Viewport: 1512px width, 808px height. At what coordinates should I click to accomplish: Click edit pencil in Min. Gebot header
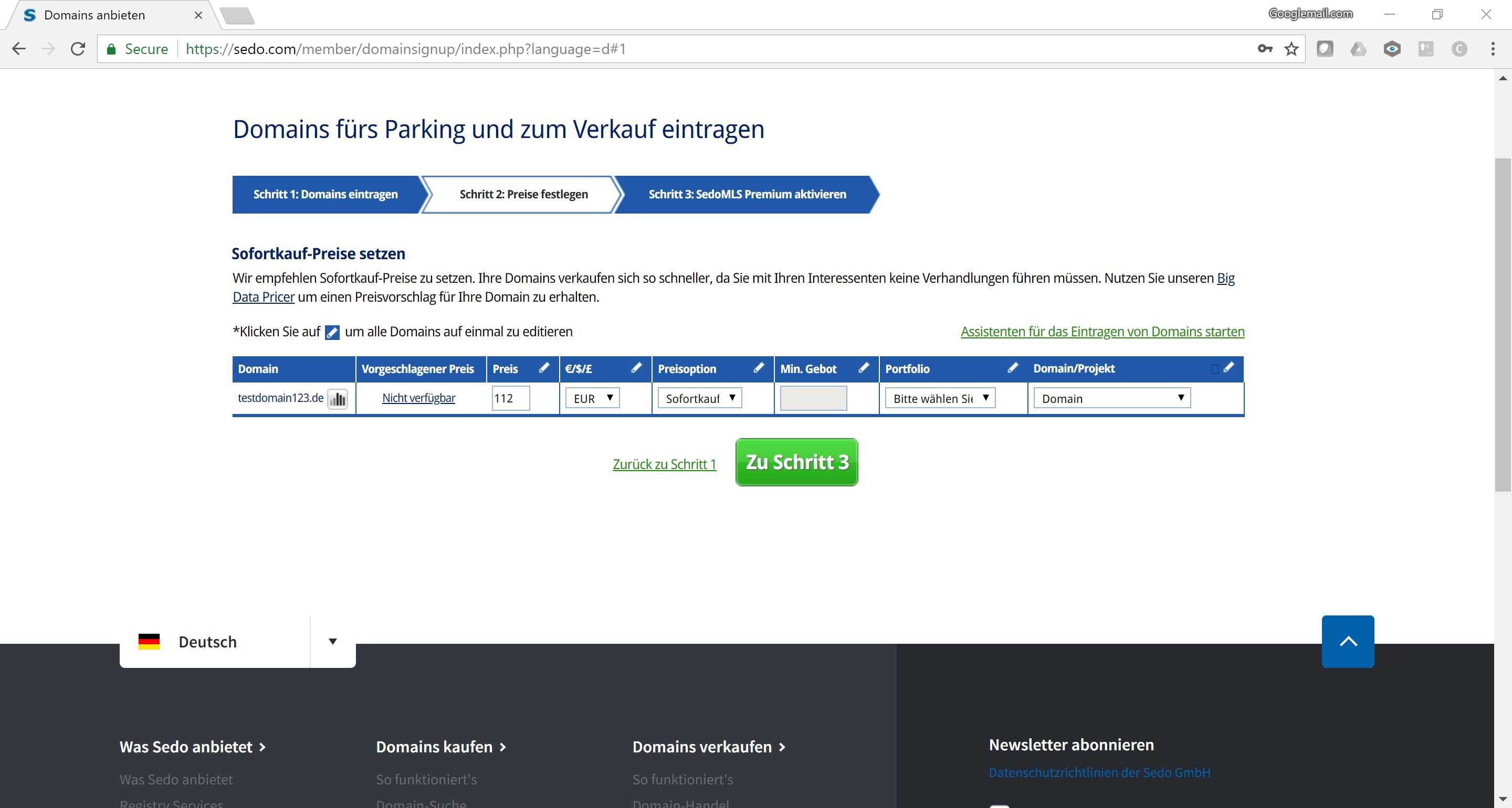click(x=864, y=368)
